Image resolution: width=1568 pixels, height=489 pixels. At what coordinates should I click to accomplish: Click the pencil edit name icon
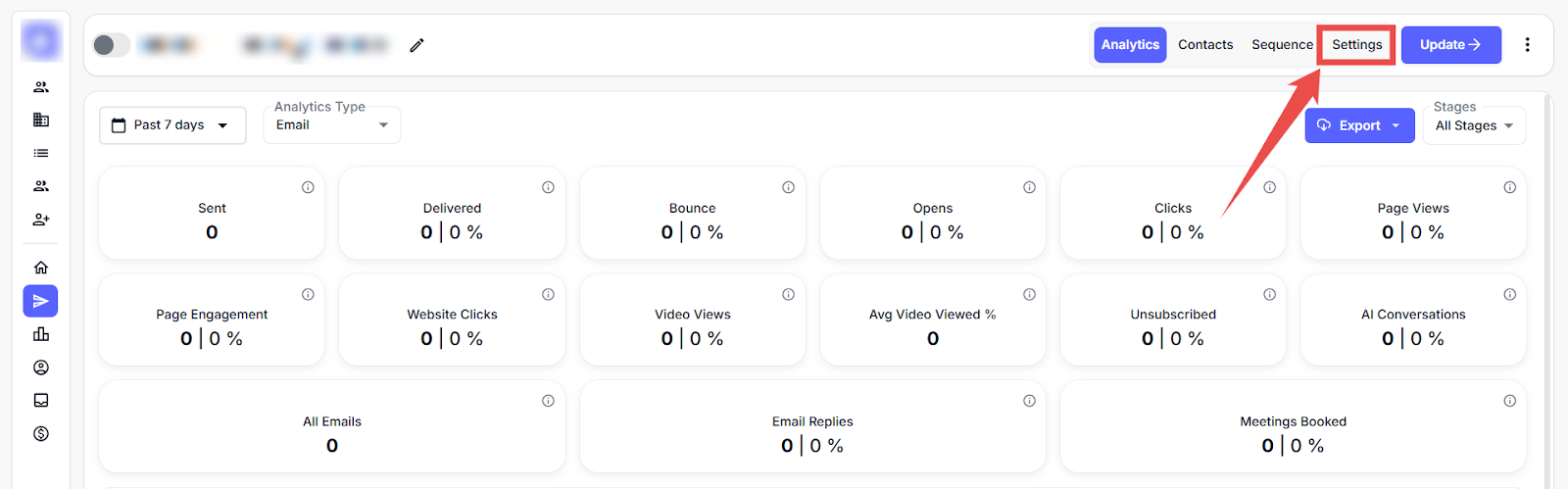416,45
